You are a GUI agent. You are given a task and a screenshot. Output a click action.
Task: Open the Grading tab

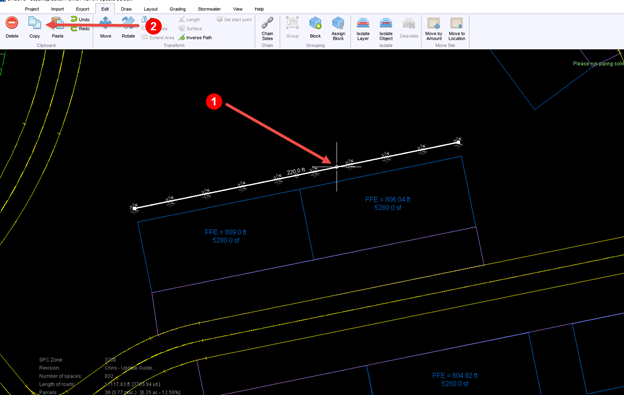[177, 9]
